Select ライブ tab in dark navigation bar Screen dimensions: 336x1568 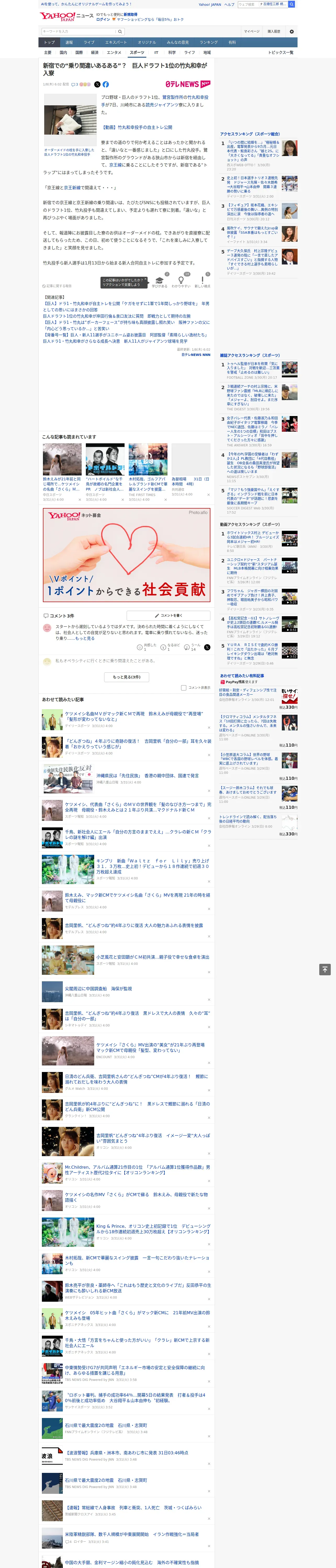(89, 42)
